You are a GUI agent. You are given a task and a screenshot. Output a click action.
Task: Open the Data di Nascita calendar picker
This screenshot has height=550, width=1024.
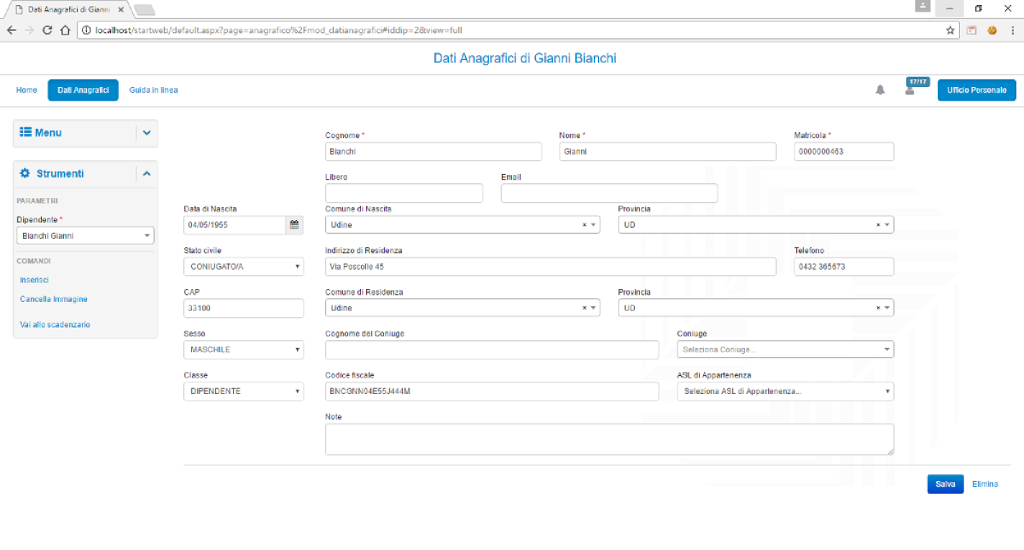(x=294, y=225)
